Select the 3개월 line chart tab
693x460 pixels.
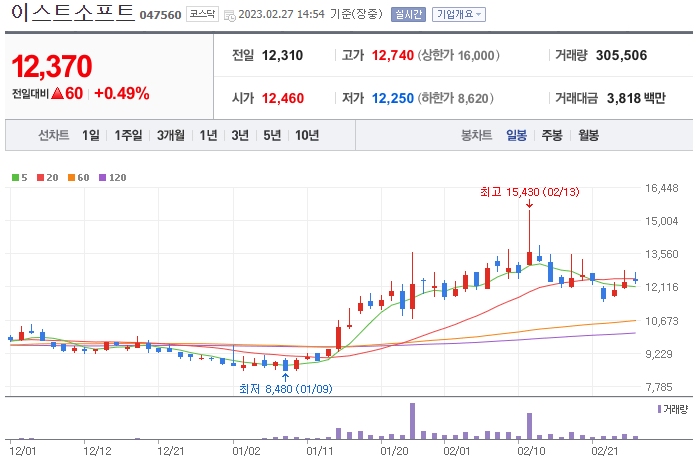coord(171,135)
